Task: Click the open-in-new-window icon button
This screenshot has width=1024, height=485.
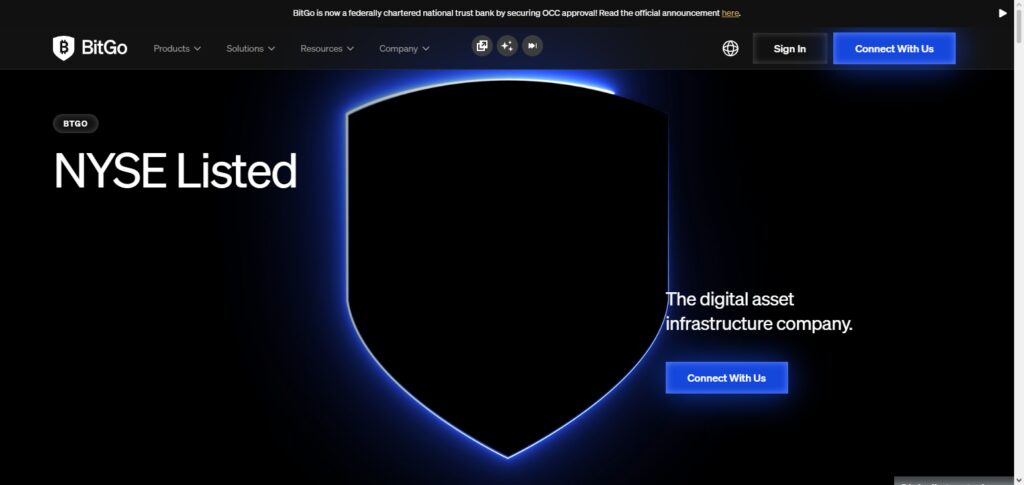Action: click(482, 46)
